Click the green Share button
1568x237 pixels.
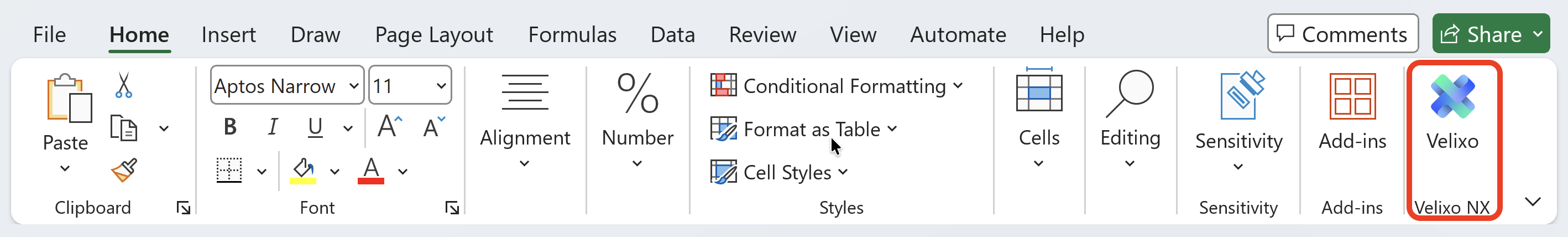point(1482,34)
